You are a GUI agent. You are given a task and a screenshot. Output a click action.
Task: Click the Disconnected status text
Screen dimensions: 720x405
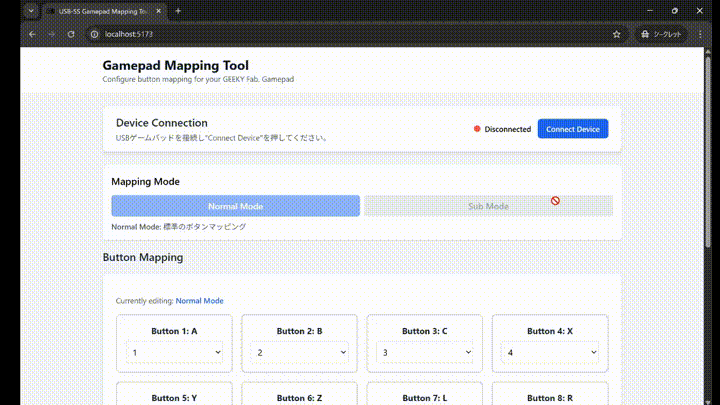[x=507, y=129]
